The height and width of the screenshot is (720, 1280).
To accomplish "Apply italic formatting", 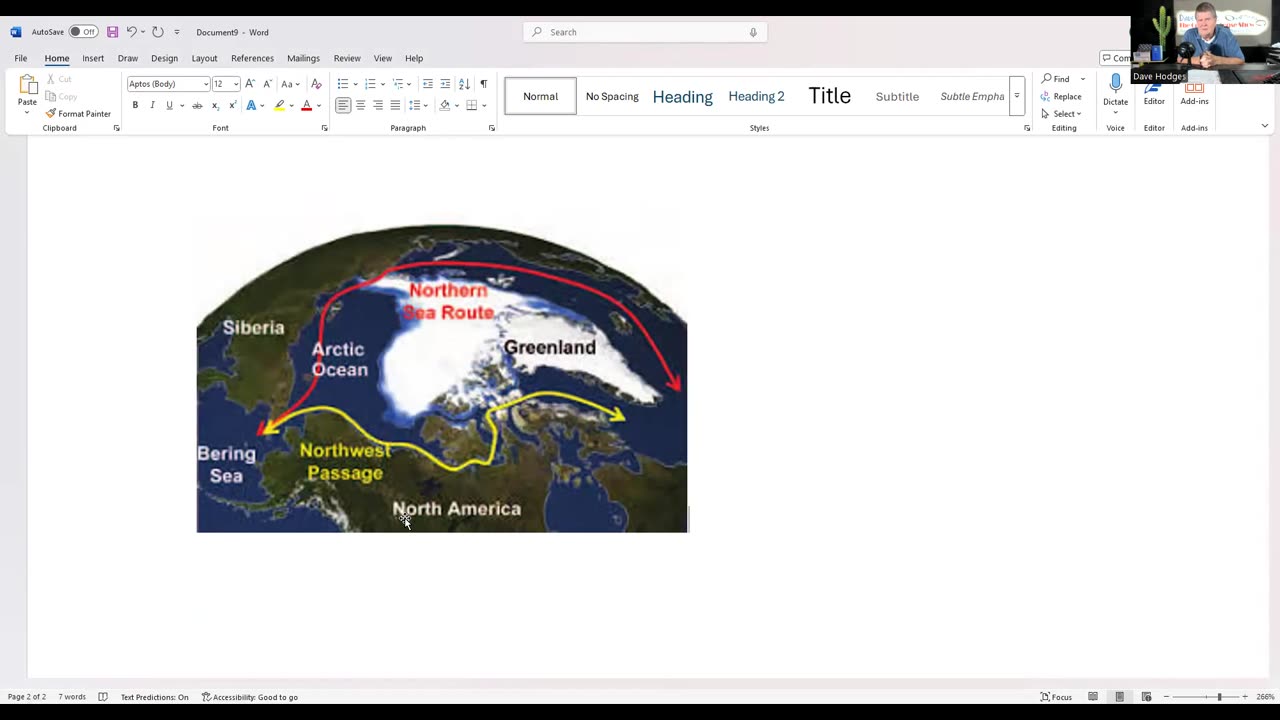I will click(152, 105).
